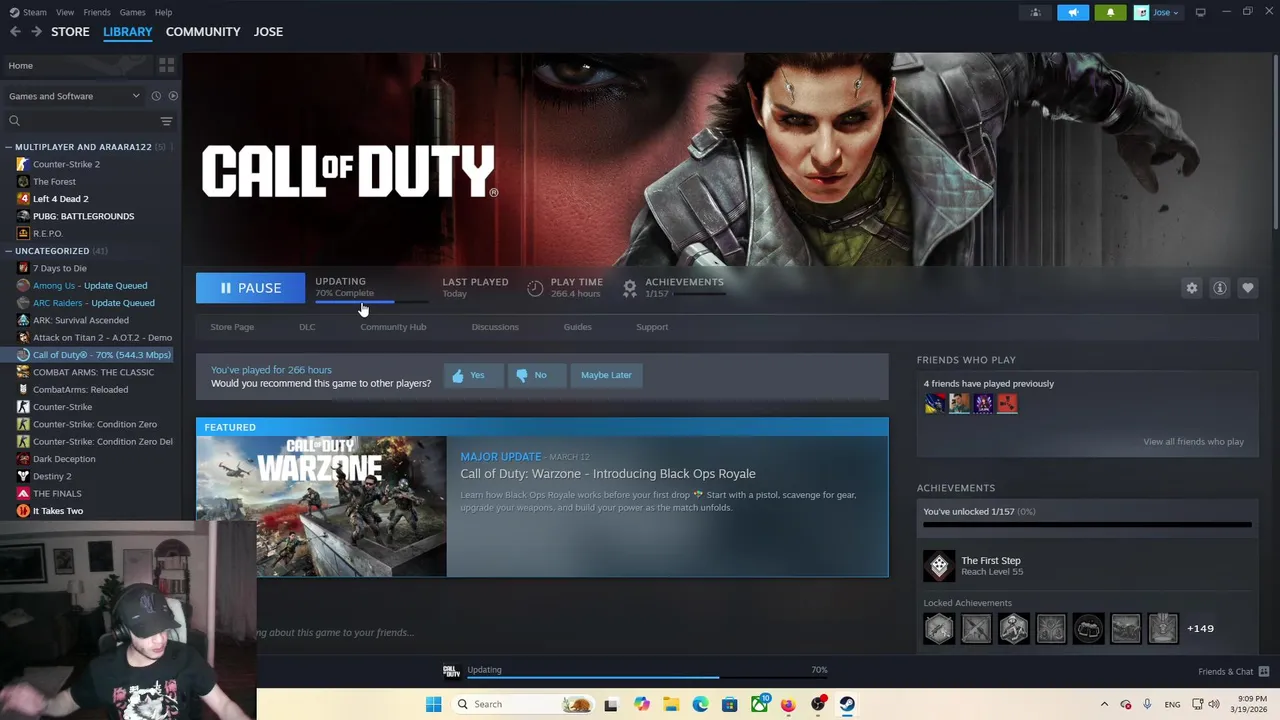Click The First Step achievement icon

tap(939, 566)
